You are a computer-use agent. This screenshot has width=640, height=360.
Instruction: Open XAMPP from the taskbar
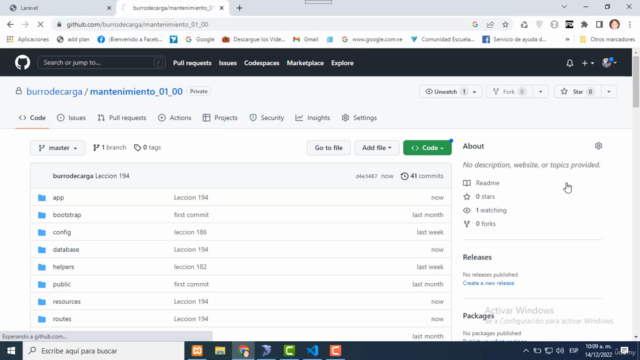(x=197, y=351)
